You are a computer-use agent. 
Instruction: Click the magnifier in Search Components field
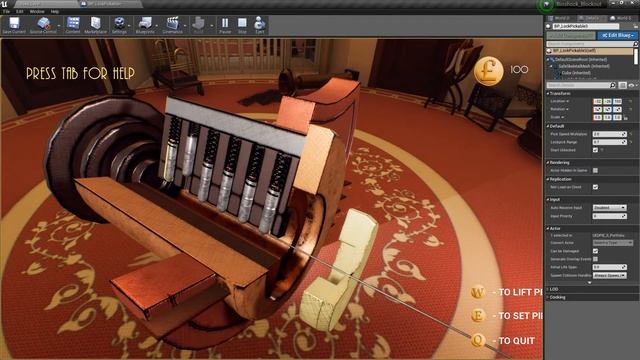point(635,44)
